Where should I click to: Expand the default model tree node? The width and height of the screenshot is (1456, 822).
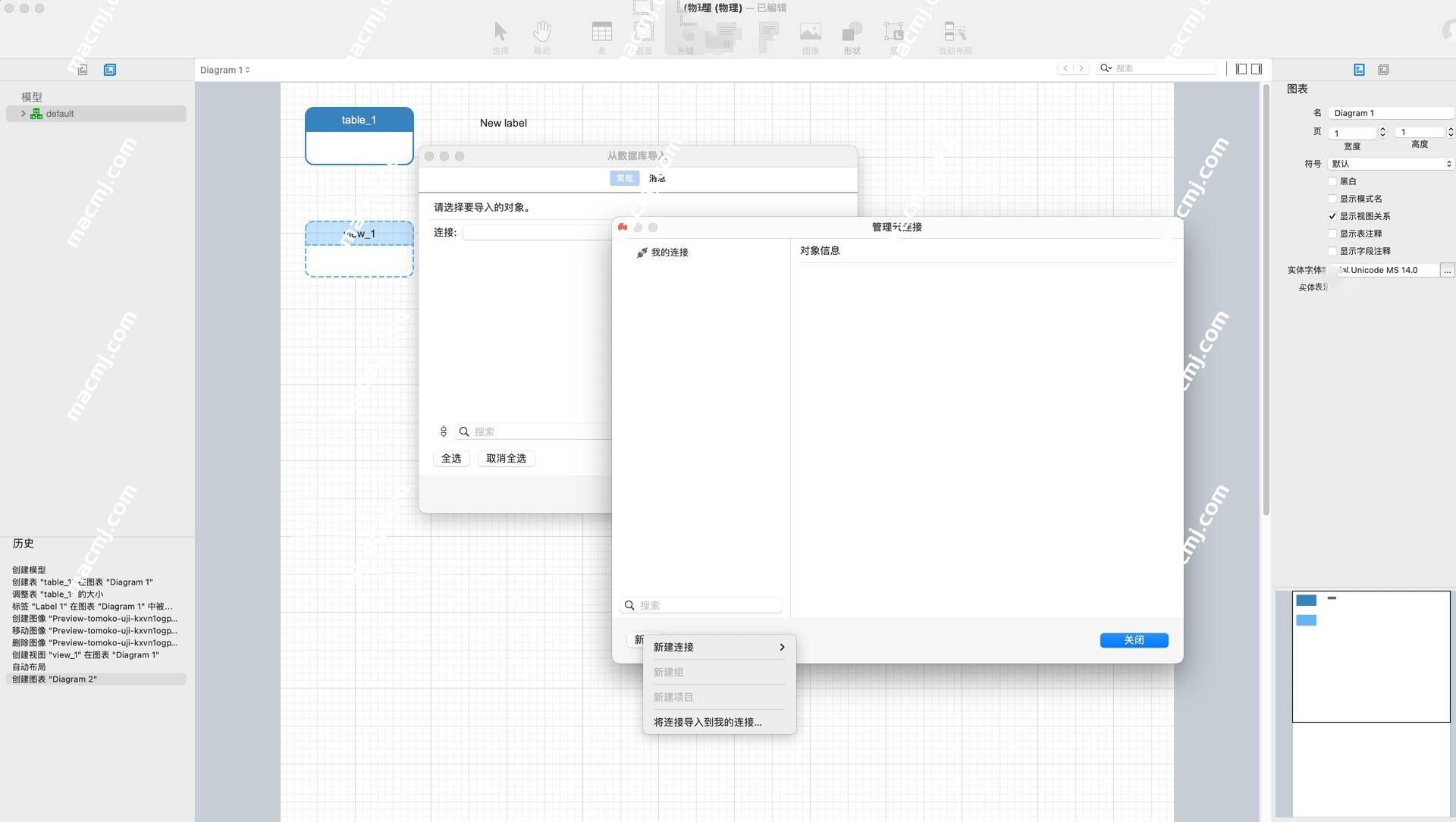23,114
